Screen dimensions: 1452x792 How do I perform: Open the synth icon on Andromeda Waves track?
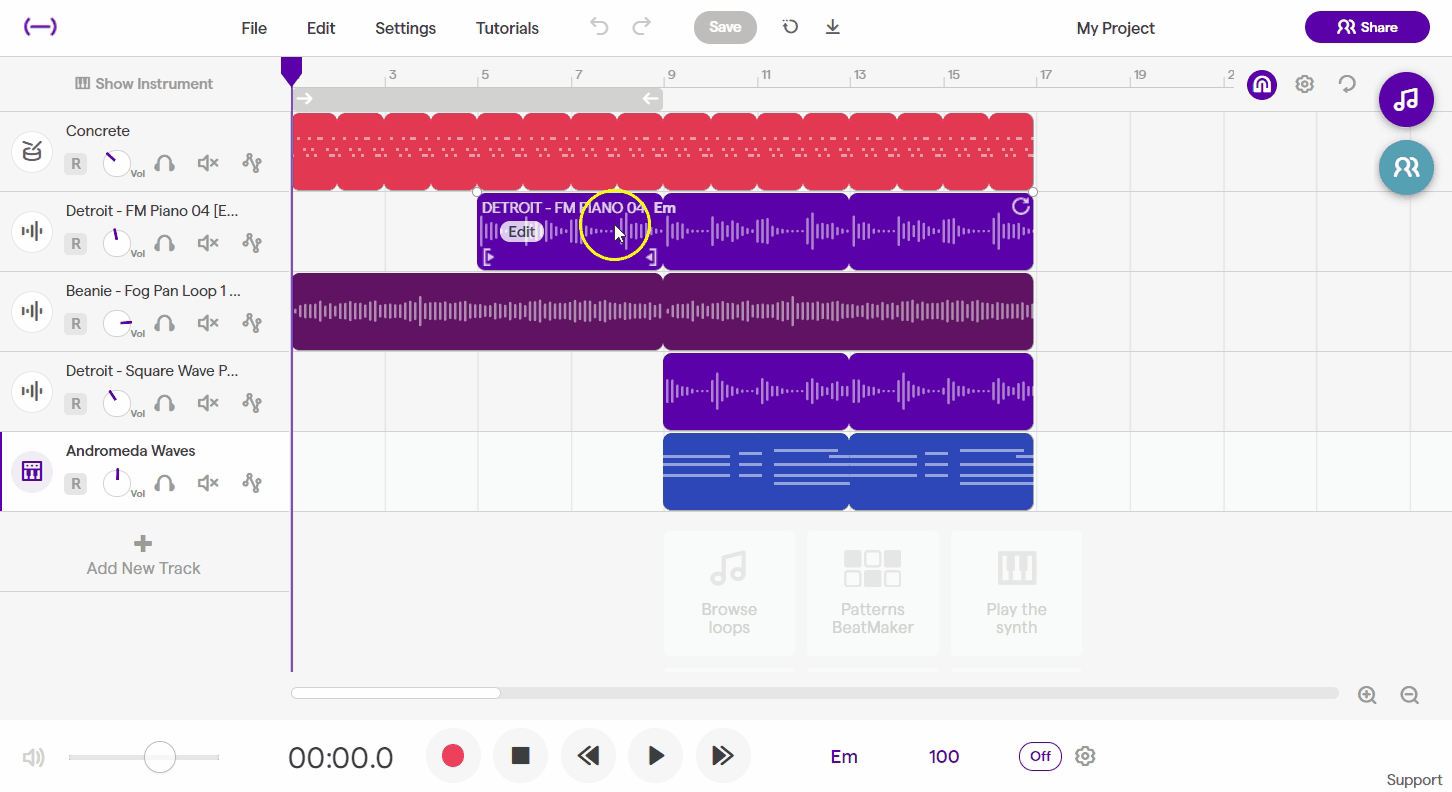click(x=31, y=471)
